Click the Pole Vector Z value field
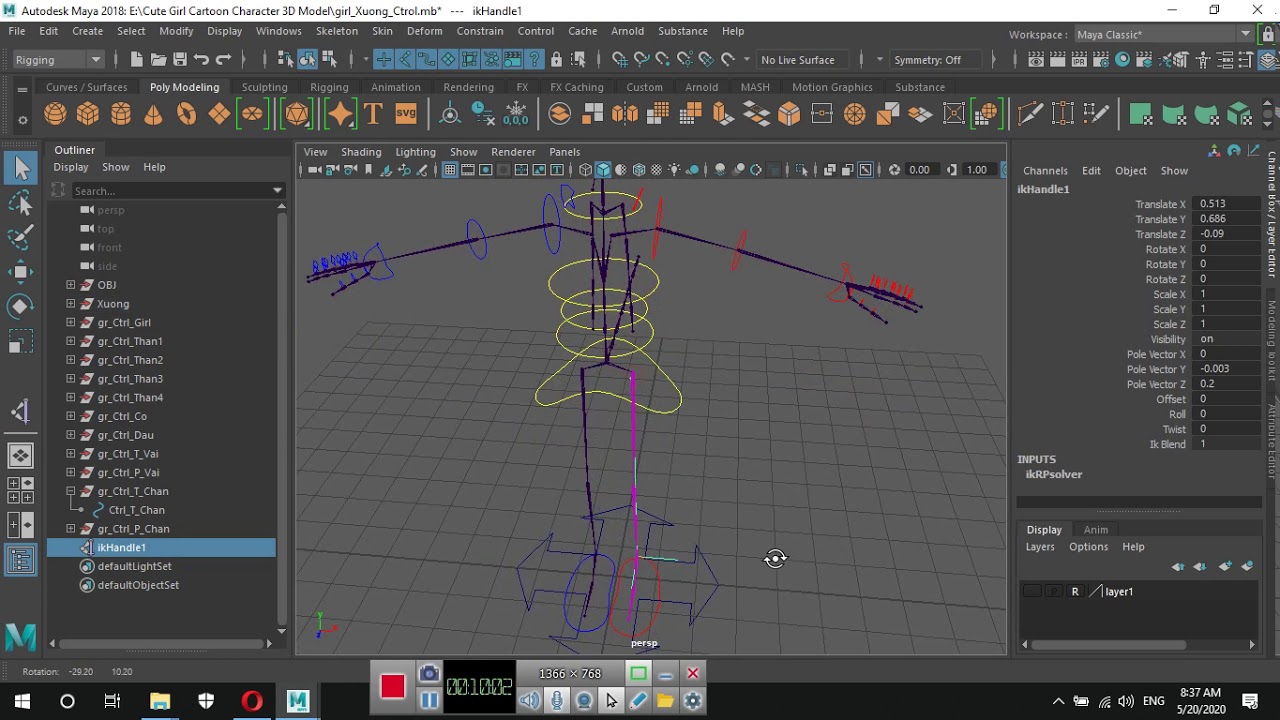 [1227, 384]
